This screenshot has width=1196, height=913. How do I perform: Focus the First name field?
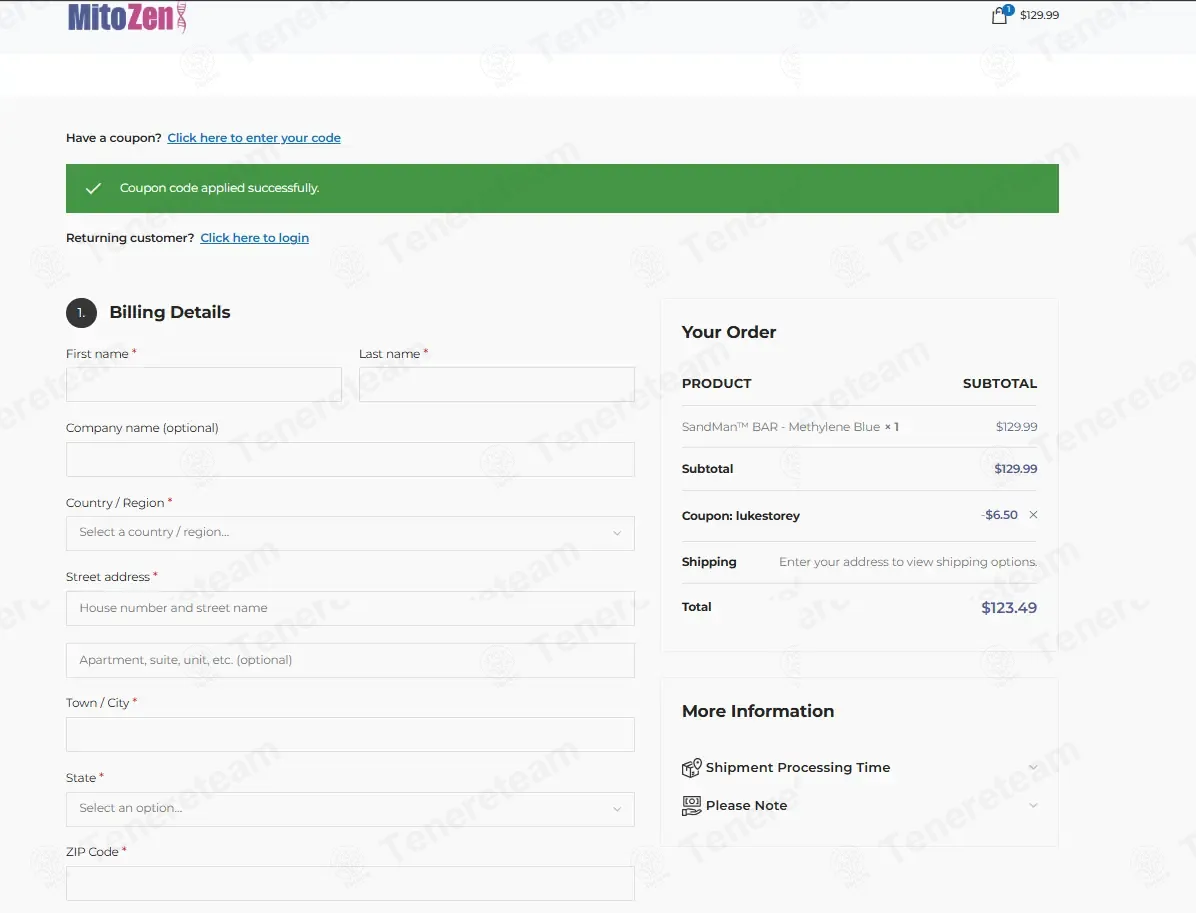pyautogui.click(x=204, y=384)
